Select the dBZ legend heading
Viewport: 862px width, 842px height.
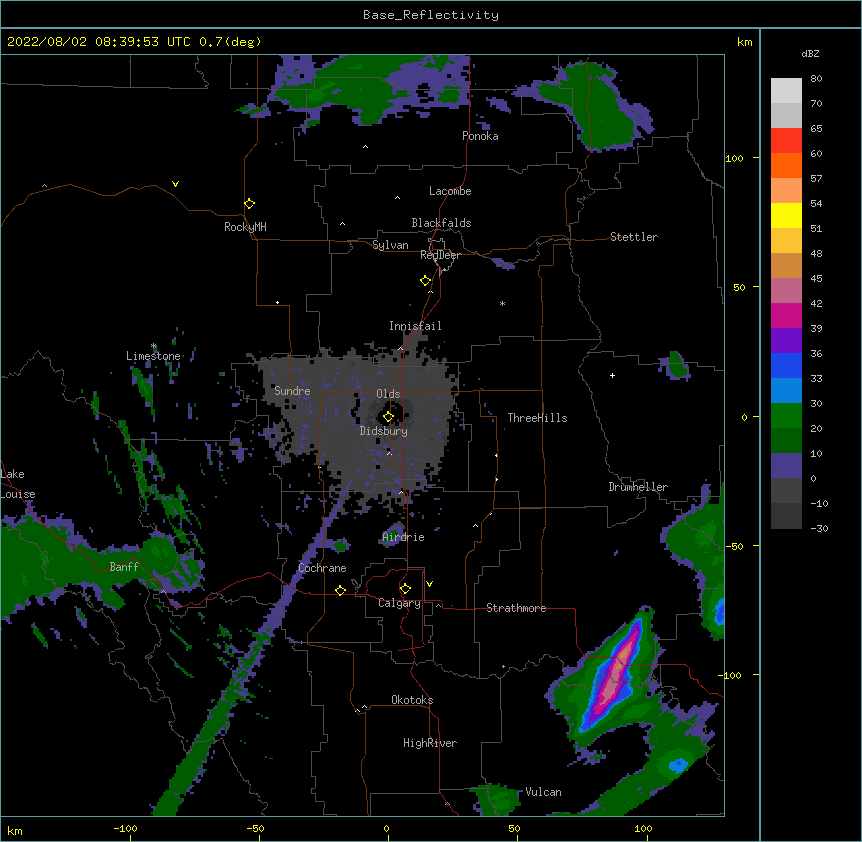pyautogui.click(x=810, y=53)
